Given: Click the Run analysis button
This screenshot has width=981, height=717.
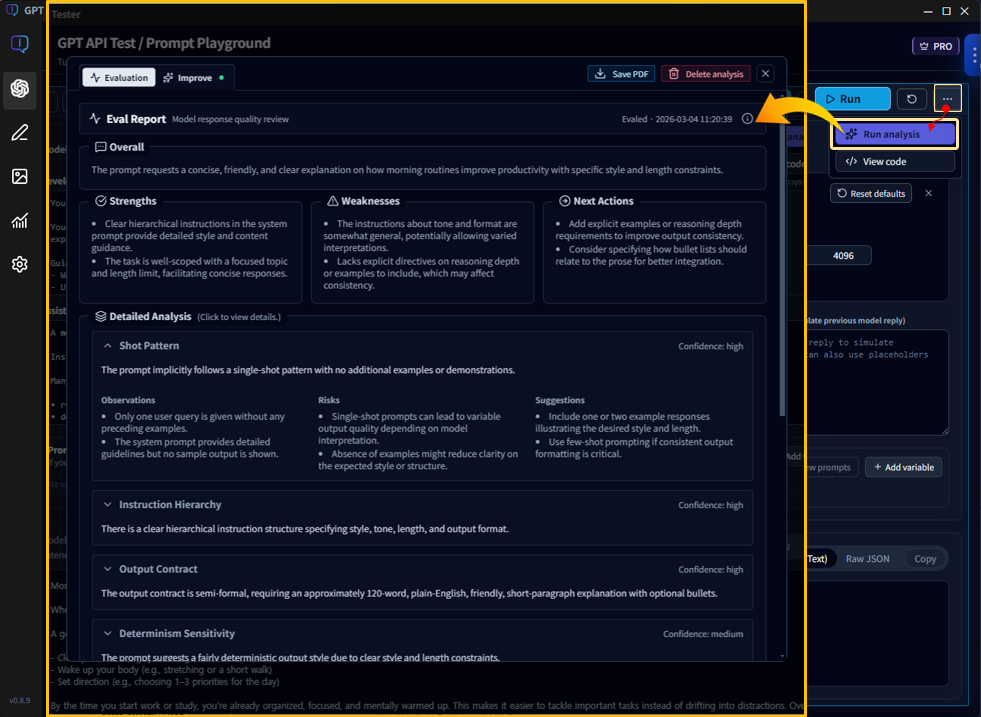Looking at the screenshot, I should (893, 133).
